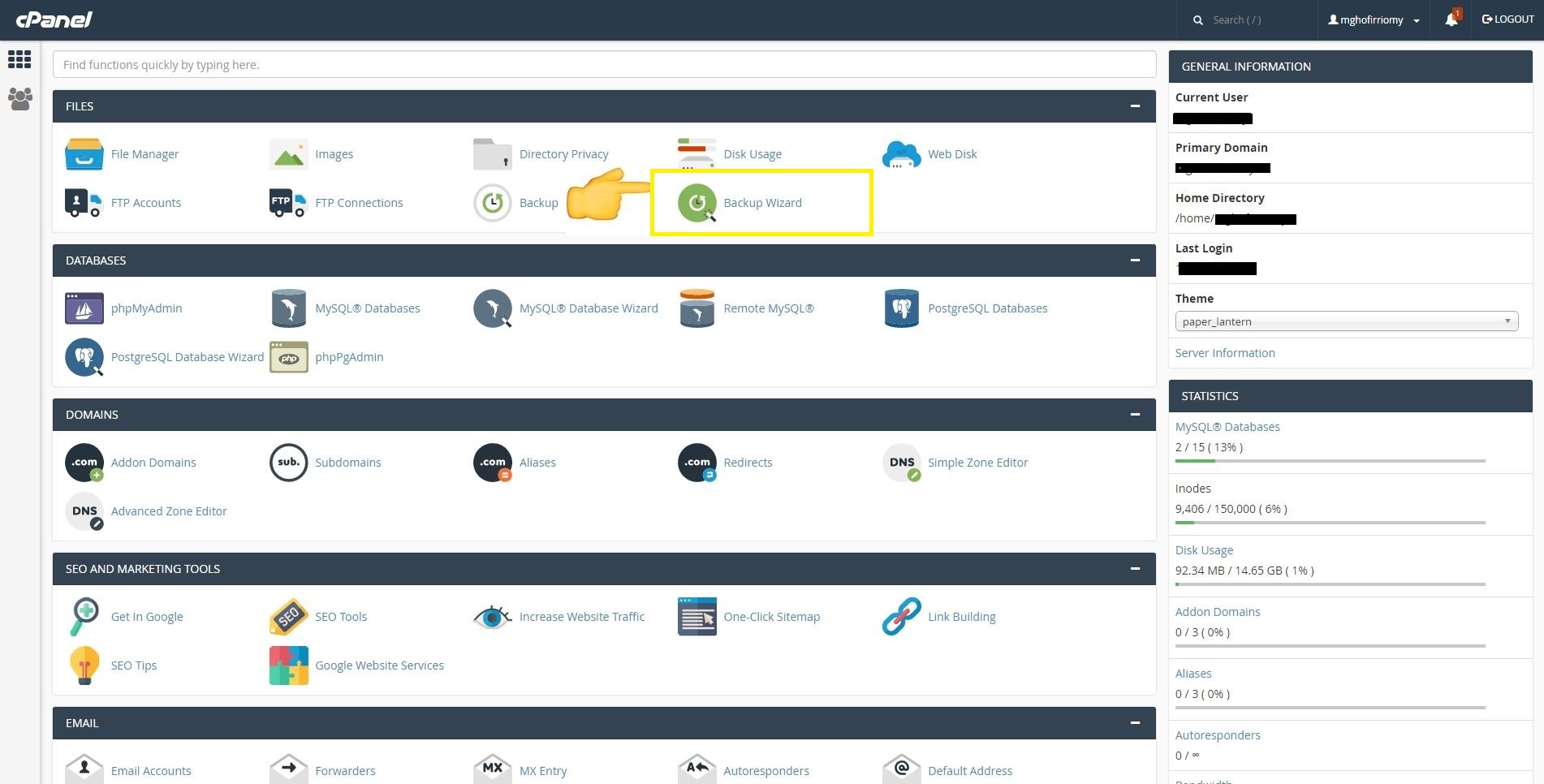Screen dimensions: 1544x784
Task: Collapse the Databases section
Action: pos(1135,261)
